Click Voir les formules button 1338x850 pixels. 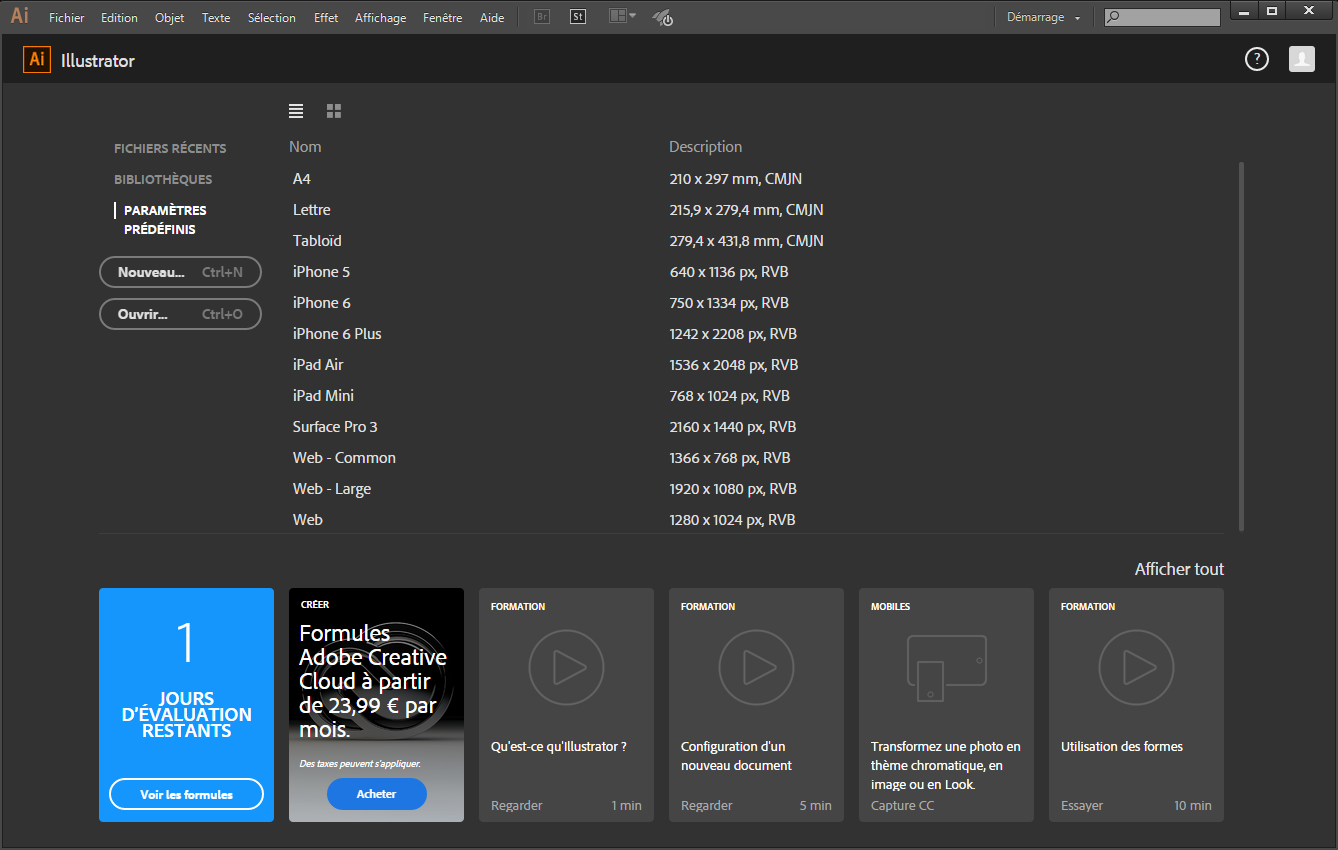(x=186, y=794)
